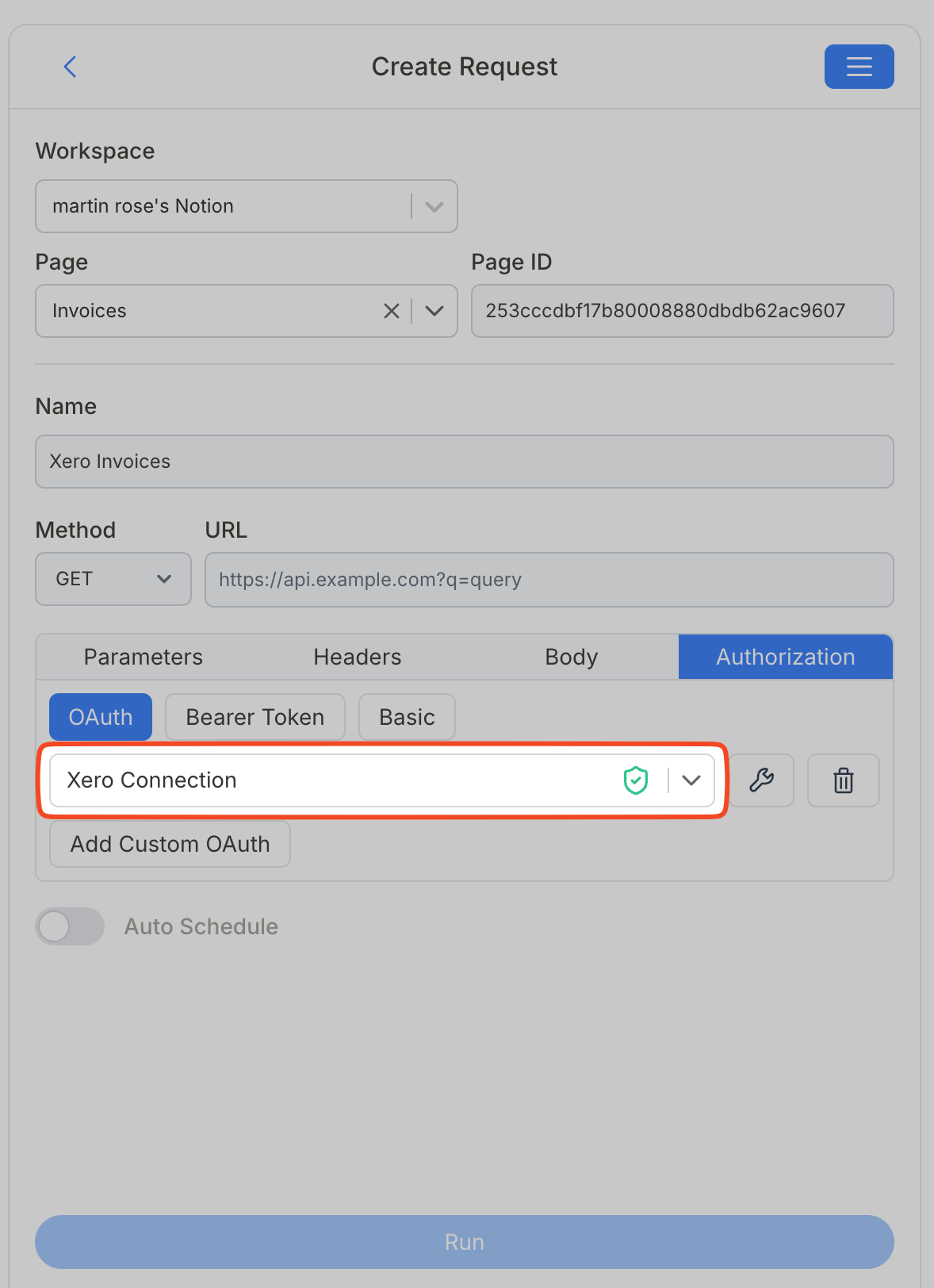Expand the Workspace dropdown
This screenshot has width=934, height=1288.
coord(434,206)
